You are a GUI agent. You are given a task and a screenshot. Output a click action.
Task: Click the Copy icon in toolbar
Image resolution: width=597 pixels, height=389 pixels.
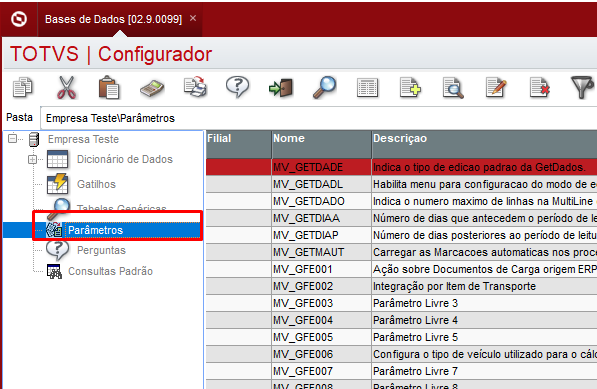(23, 87)
